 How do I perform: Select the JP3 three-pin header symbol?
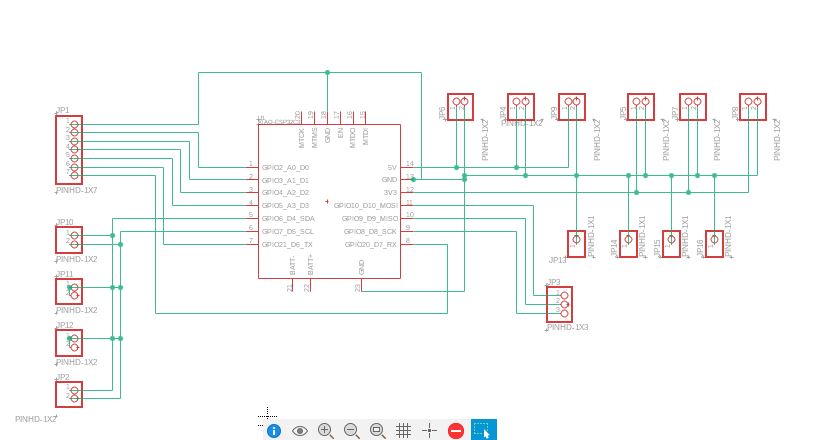tap(560, 304)
